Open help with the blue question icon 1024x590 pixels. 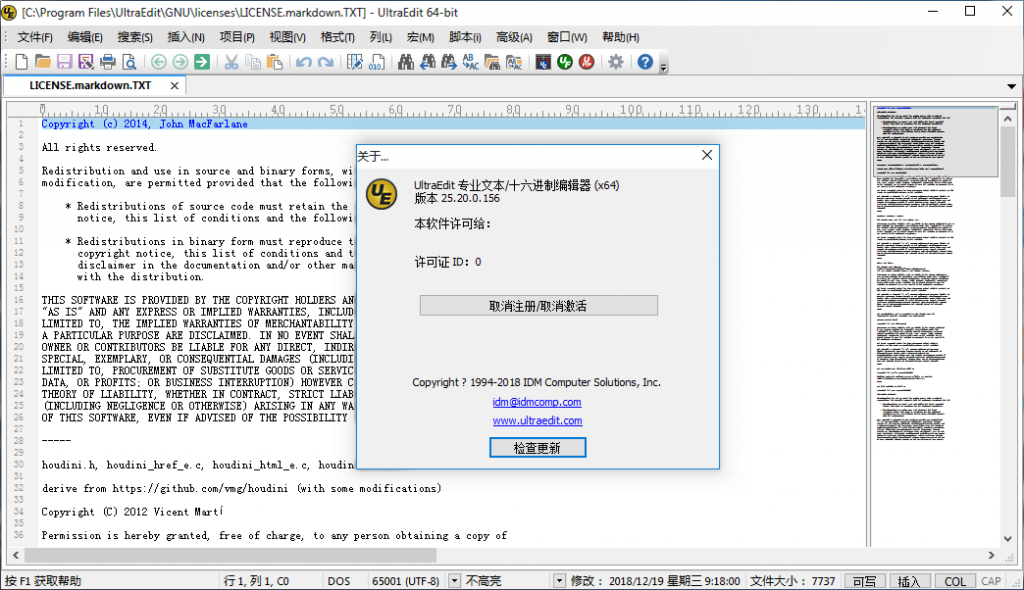click(645, 62)
